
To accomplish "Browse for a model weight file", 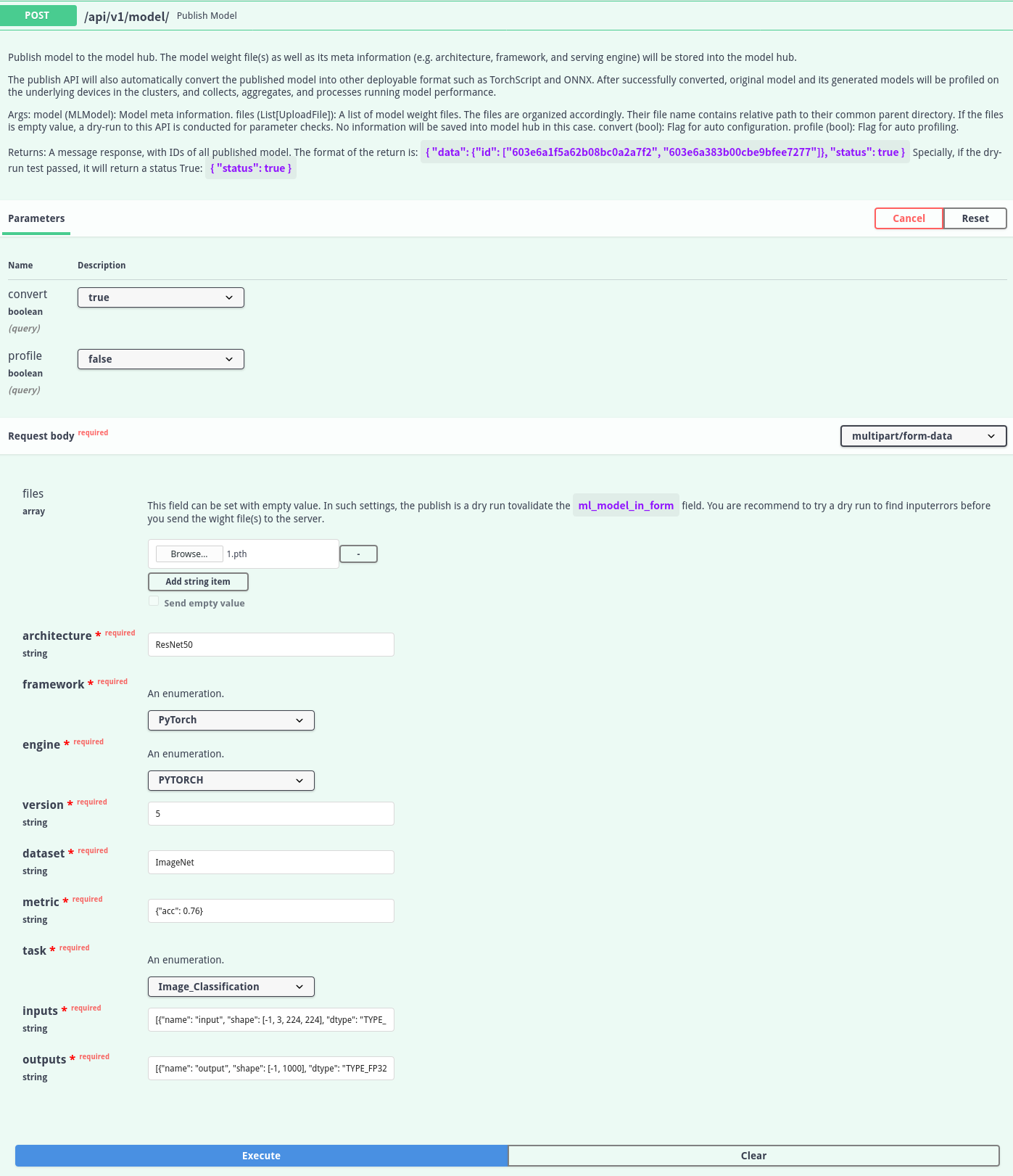I will point(189,554).
